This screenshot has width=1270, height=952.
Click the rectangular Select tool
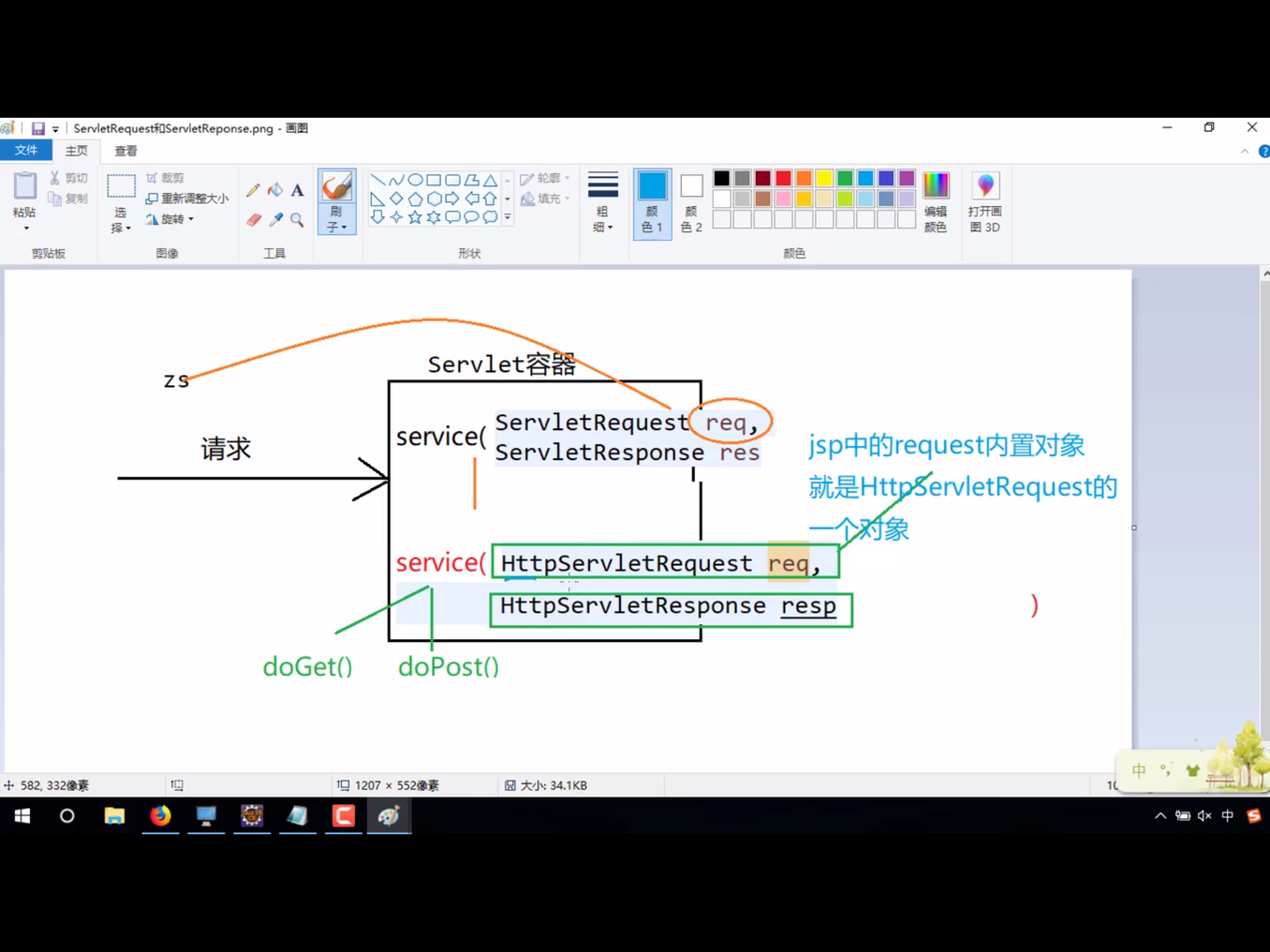tap(121, 187)
